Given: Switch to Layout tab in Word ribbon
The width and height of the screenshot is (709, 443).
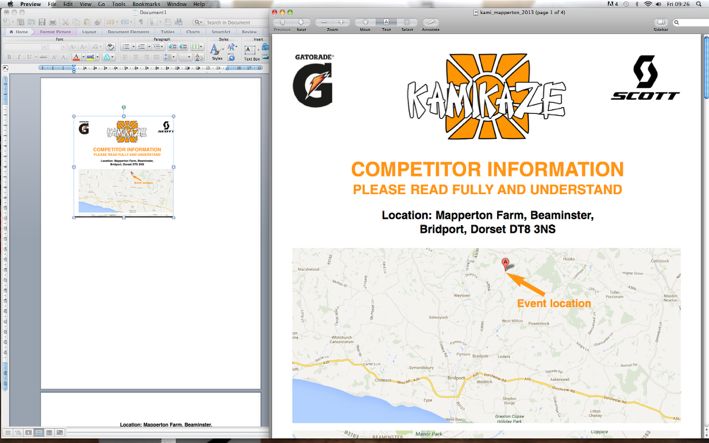Looking at the screenshot, I should [x=89, y=32].
